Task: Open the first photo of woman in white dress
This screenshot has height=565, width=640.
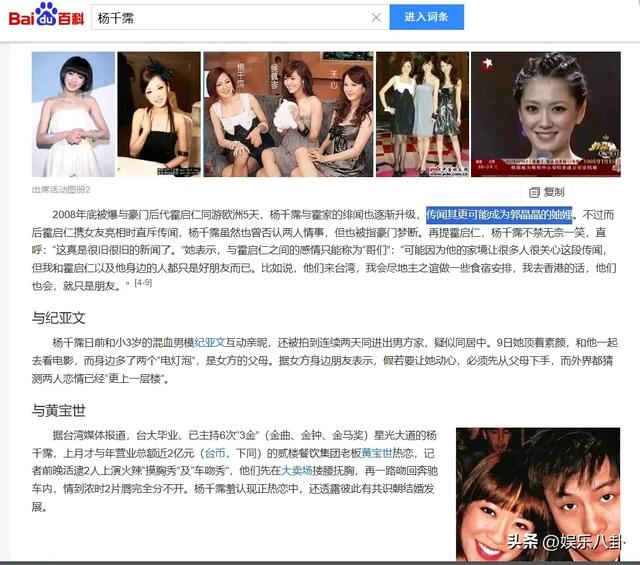Action: 73,114
